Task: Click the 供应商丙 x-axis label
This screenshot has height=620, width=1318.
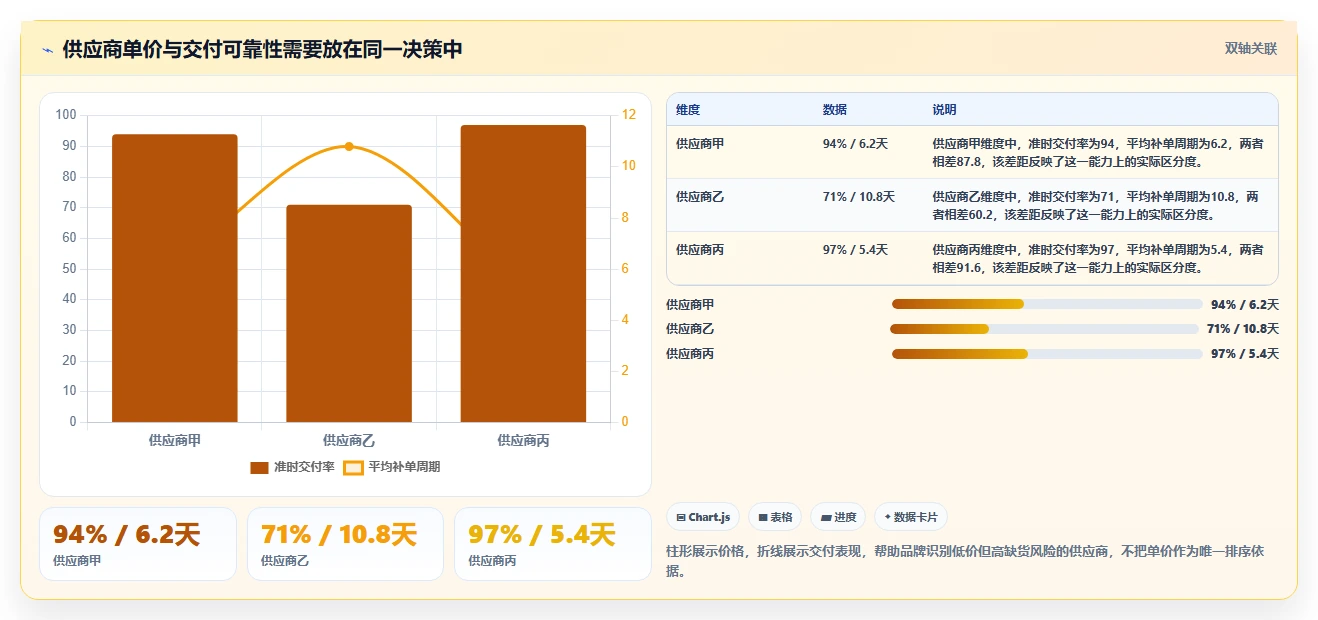Action: 523,440
